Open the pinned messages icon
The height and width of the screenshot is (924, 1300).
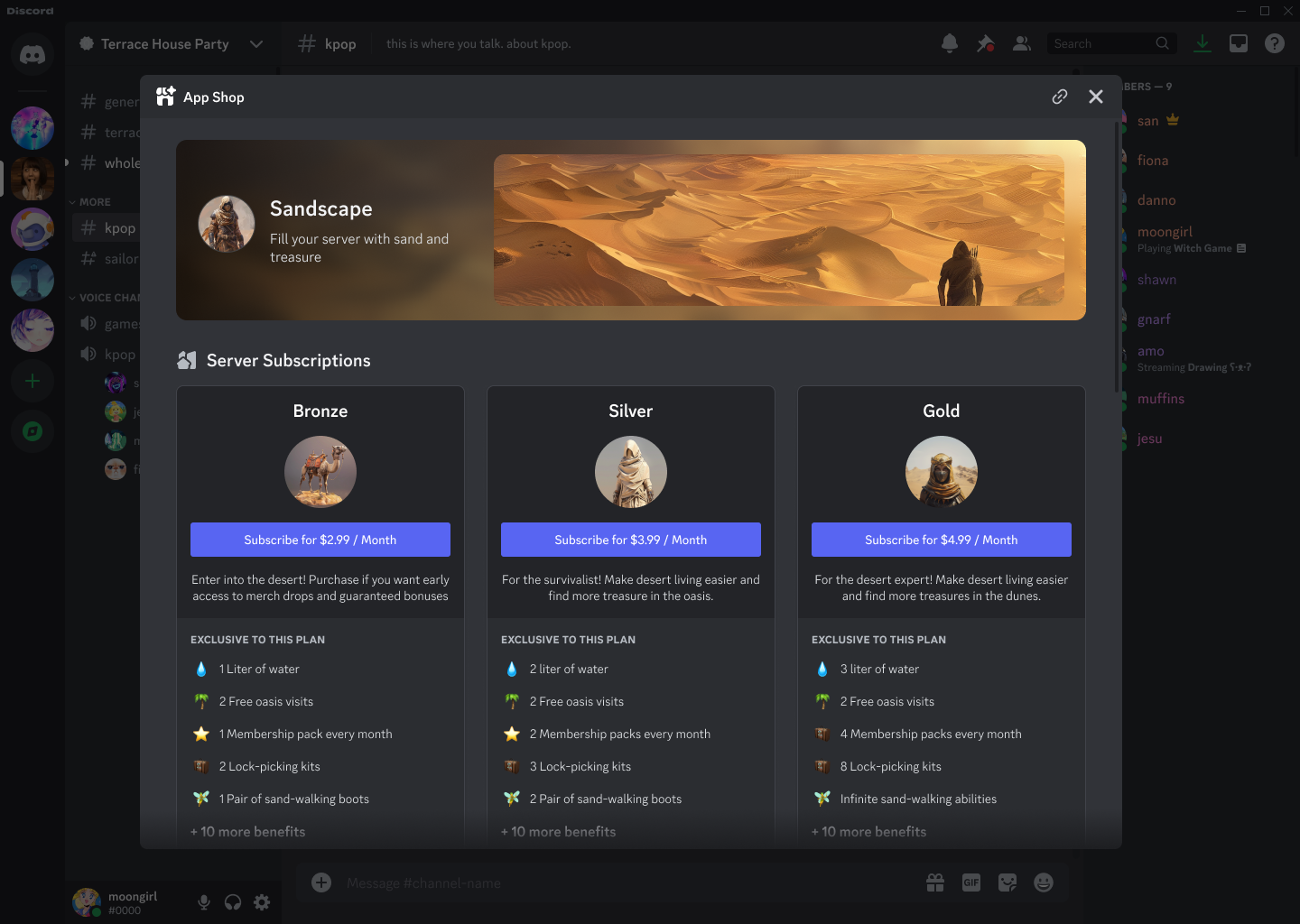pos(985,42)
